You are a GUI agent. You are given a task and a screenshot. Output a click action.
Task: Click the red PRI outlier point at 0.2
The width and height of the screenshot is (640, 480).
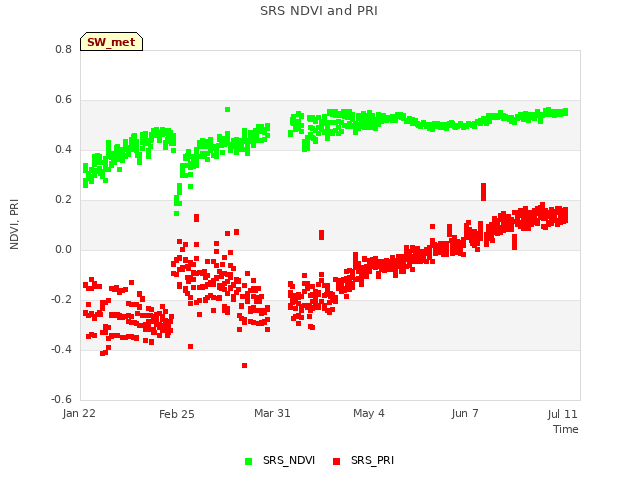[484, 192]
